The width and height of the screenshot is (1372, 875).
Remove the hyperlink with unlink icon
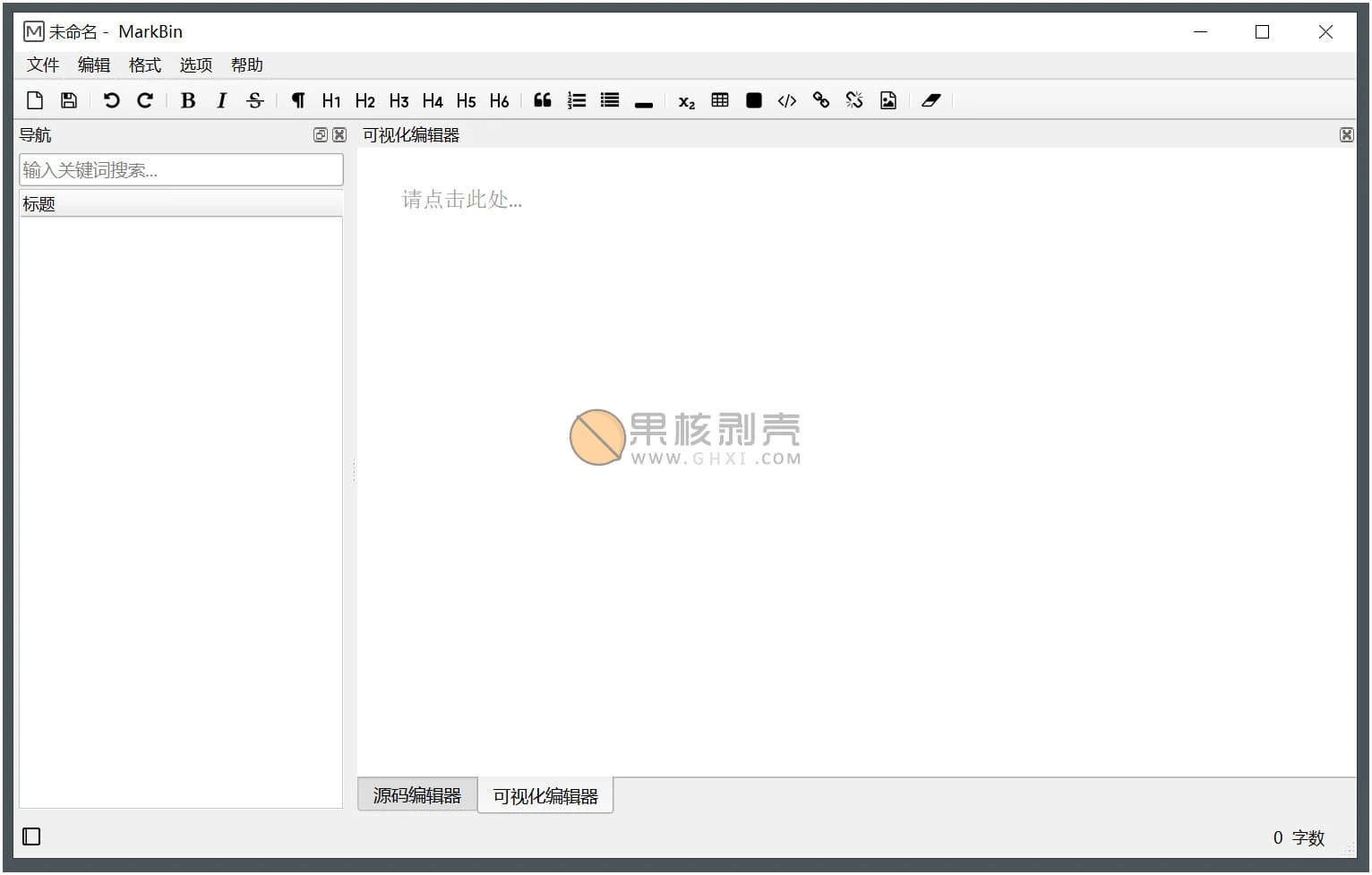pos(854,100)
